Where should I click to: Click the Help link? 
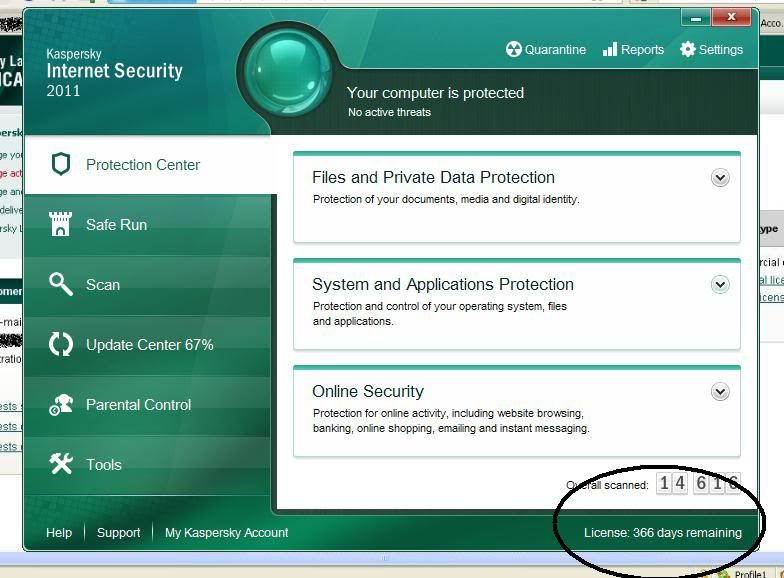coord(59,532)
